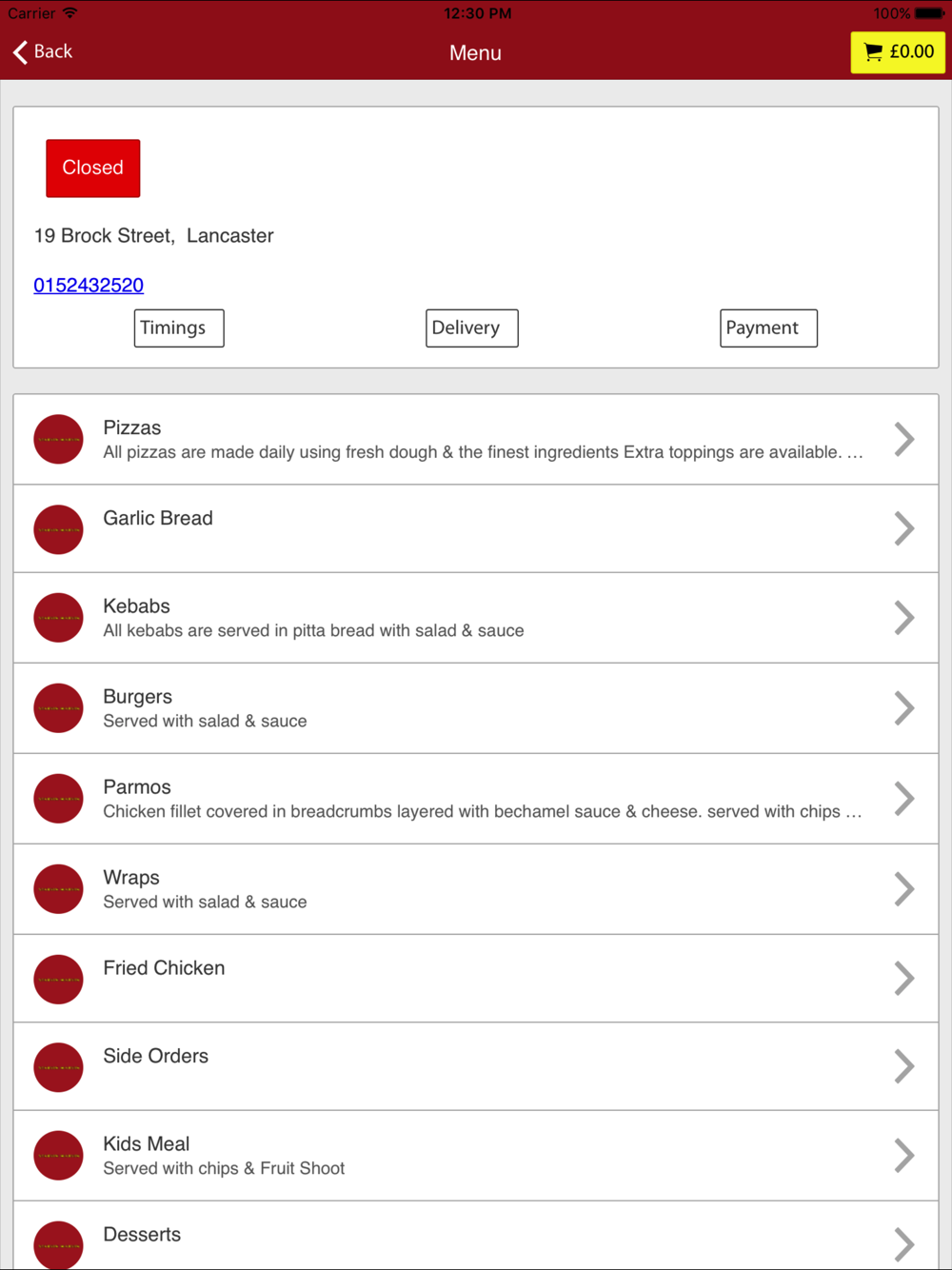Image resolution: width=952 pixels, height=1270 pixels.
Task: Show restaurant Timings
Action: (x=179, y=328)
